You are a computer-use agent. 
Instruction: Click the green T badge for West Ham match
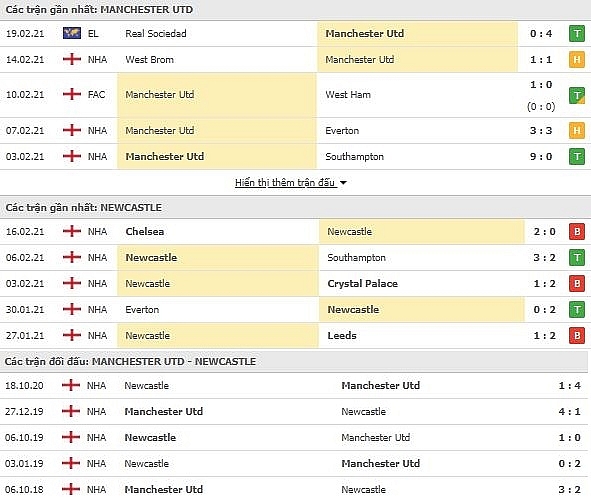[577, 95]
